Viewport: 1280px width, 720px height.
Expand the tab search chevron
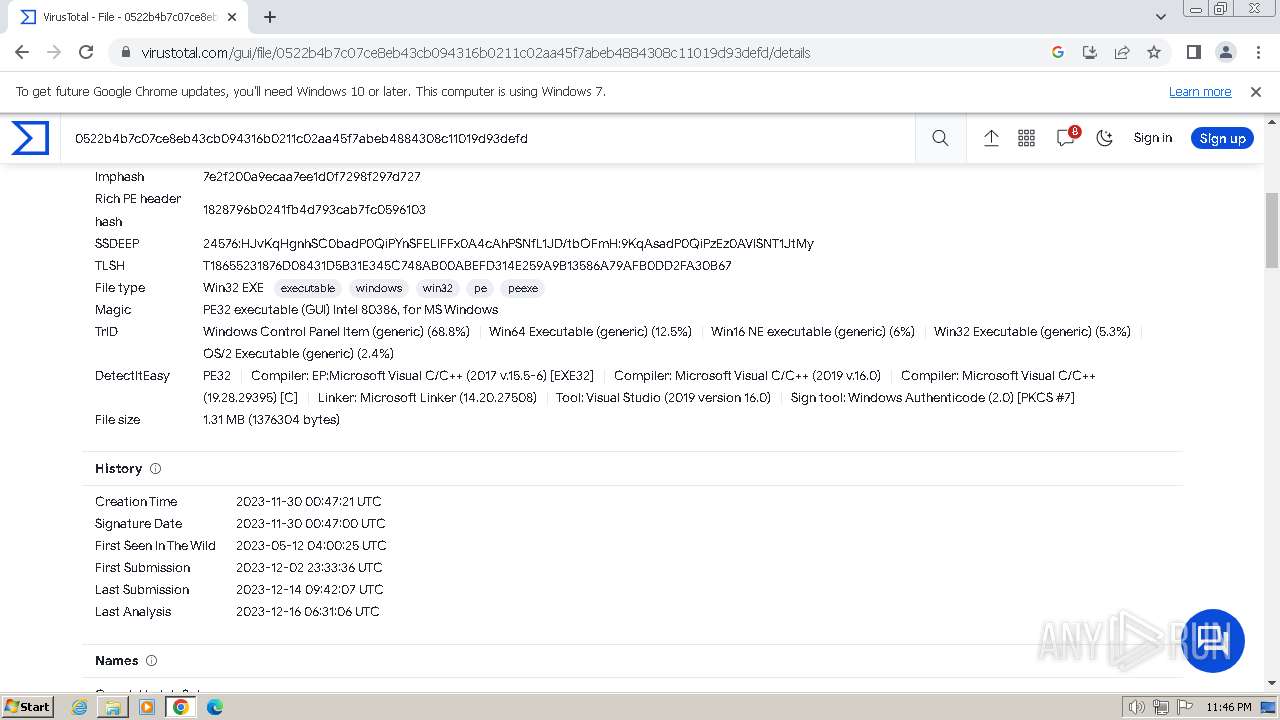1160,16
